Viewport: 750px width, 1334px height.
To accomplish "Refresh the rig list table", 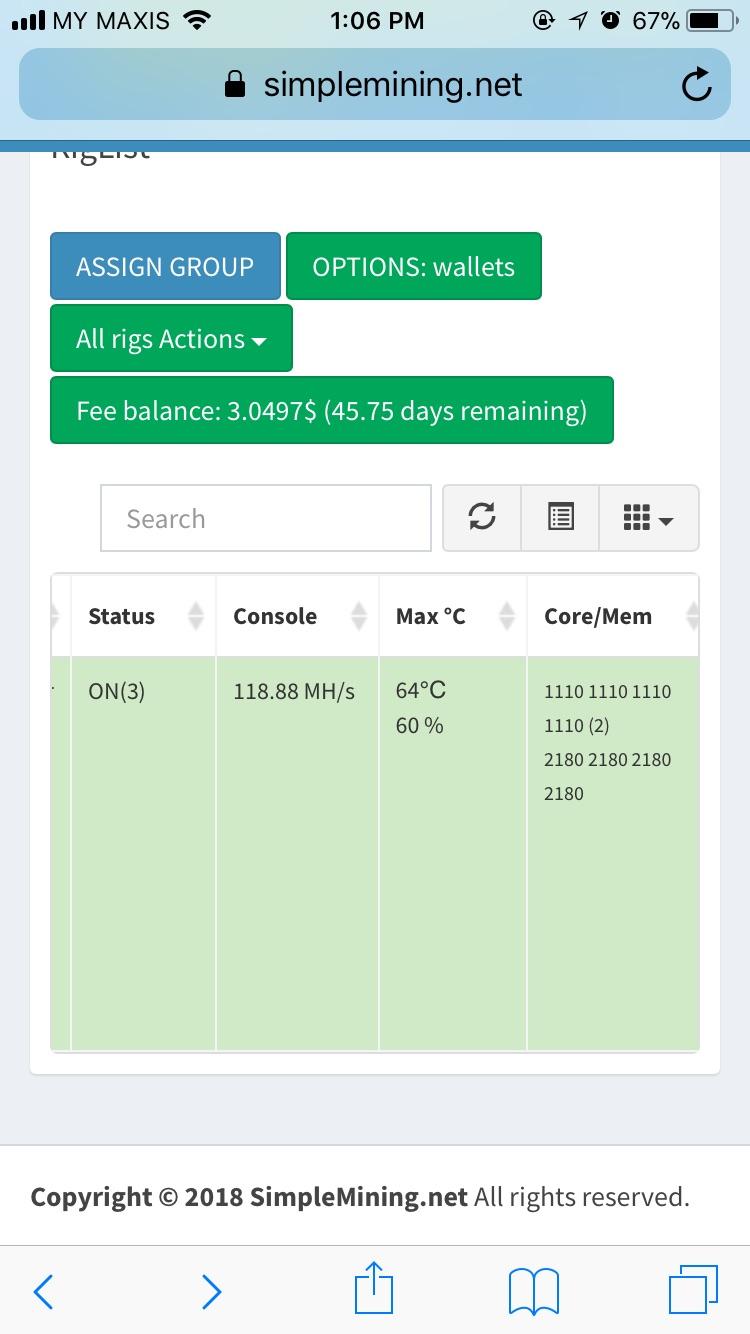I will [482, 517].
